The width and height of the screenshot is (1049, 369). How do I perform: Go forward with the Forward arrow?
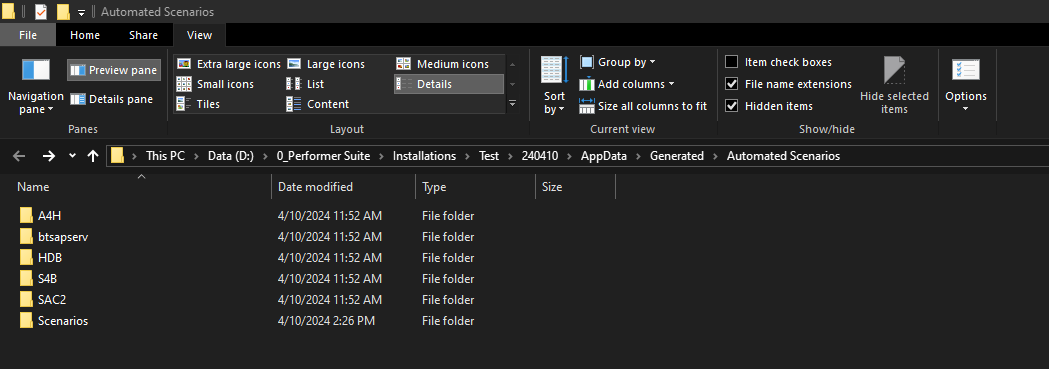48,156
